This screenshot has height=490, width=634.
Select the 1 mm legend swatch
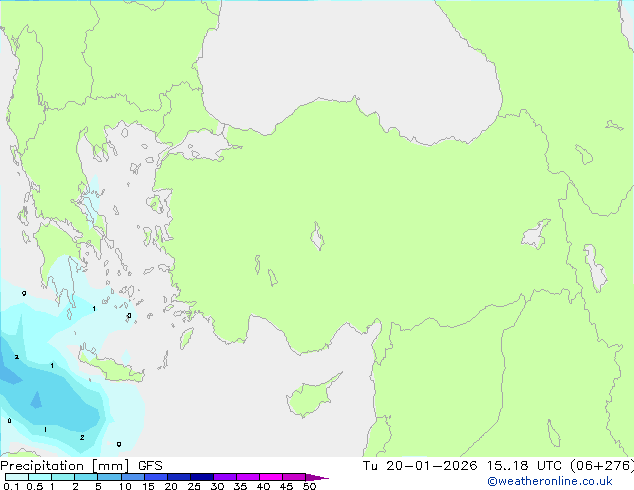point(63,477)
